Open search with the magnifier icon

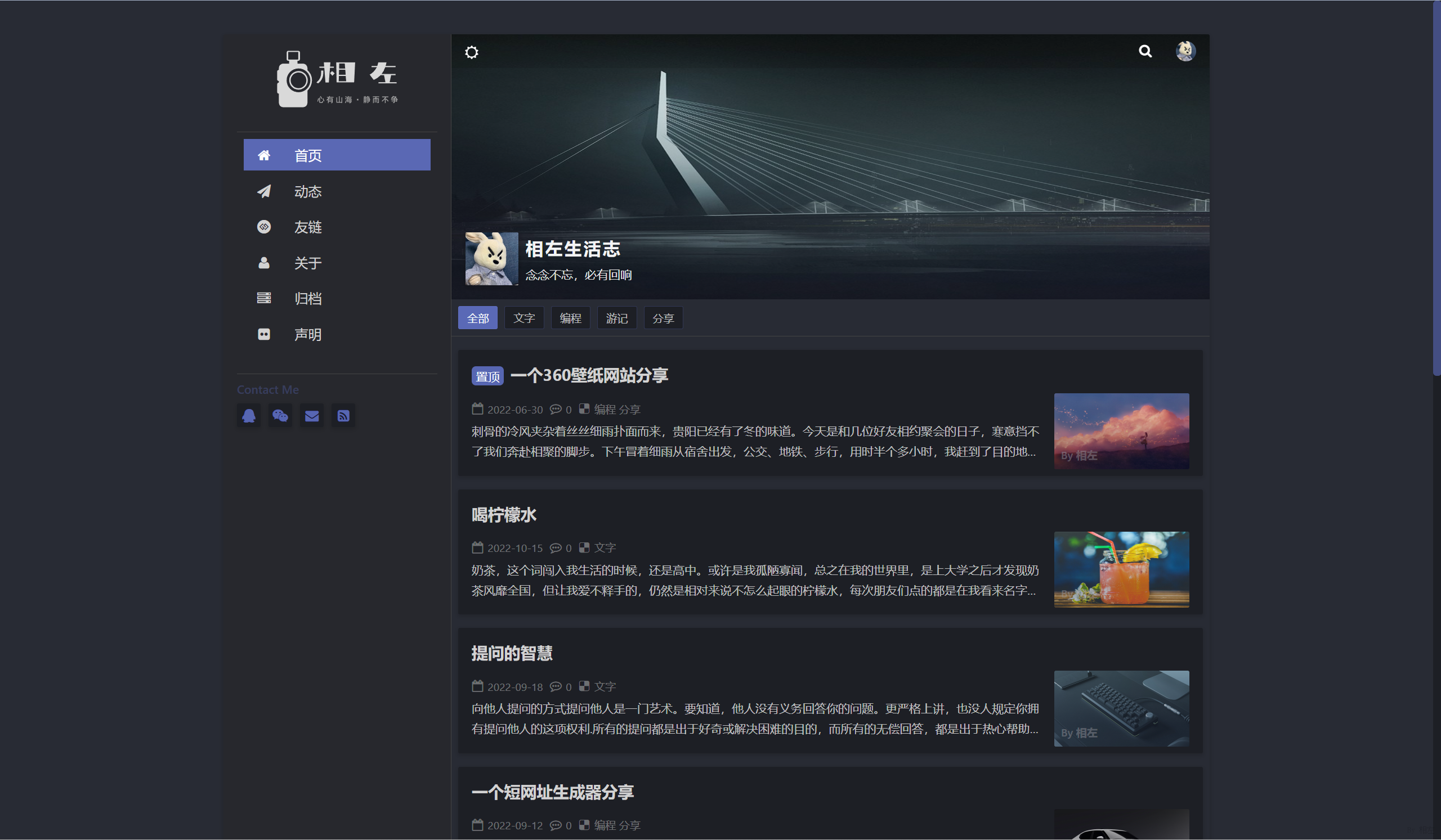pyautogui.click(x=1145, y=51)
